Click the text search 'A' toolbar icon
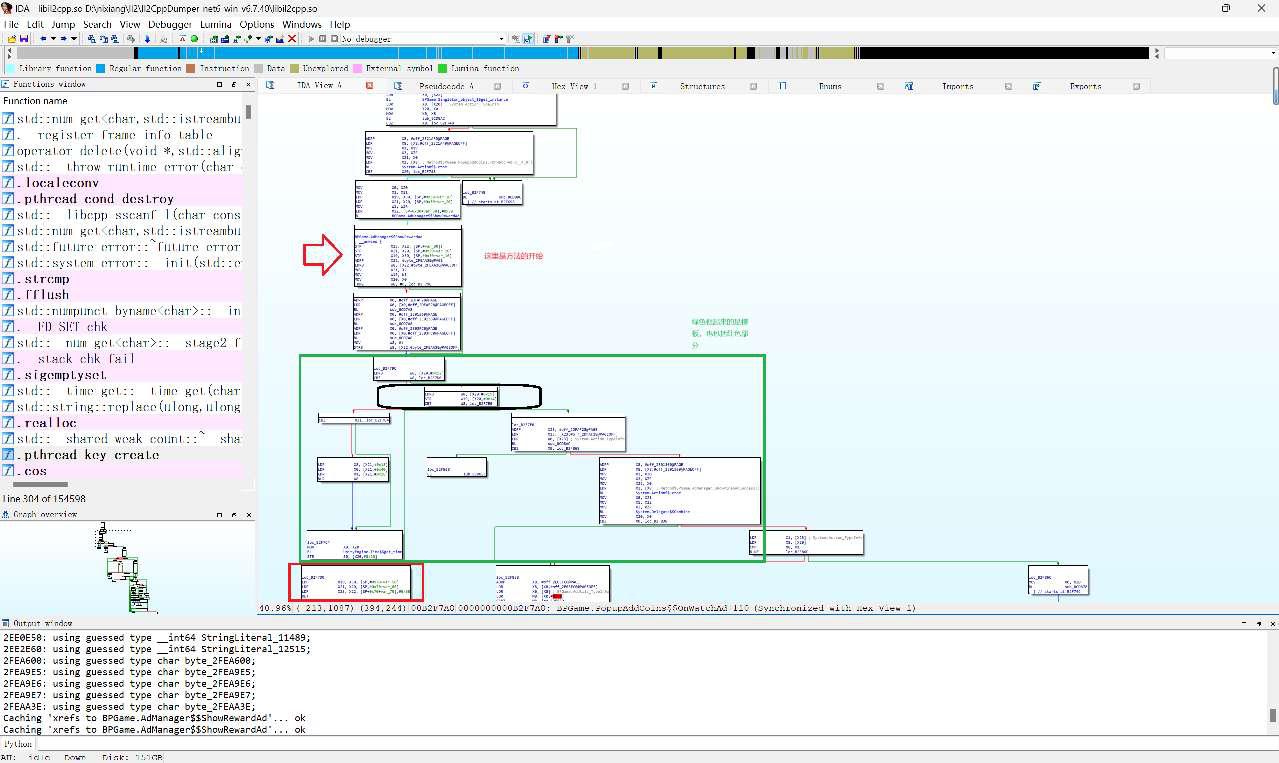Screen dimensions: 1279x763 [x=181, y=39]
